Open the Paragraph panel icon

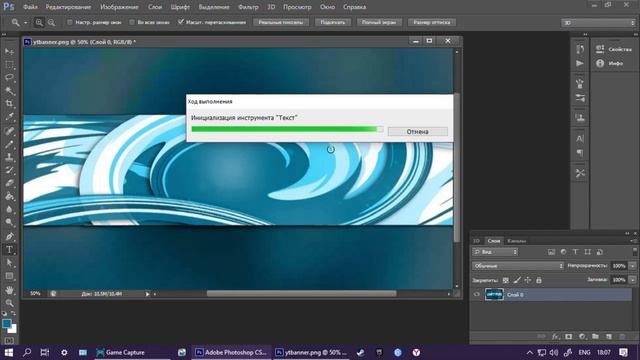(x=580, y=153)
